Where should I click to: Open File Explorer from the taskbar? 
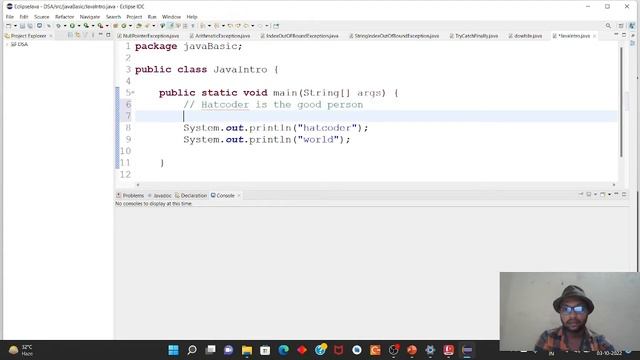point(247,350)
